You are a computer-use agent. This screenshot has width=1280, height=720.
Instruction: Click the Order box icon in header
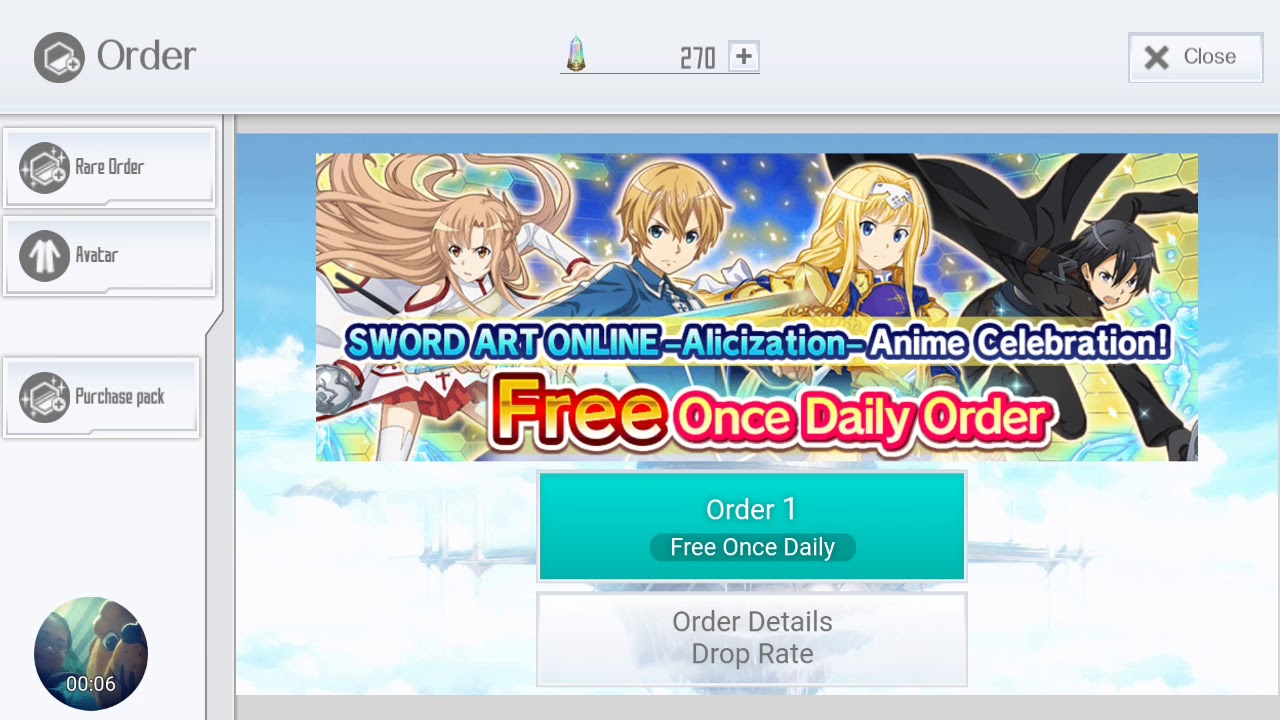pyautogui.click(x=59, y=57)
